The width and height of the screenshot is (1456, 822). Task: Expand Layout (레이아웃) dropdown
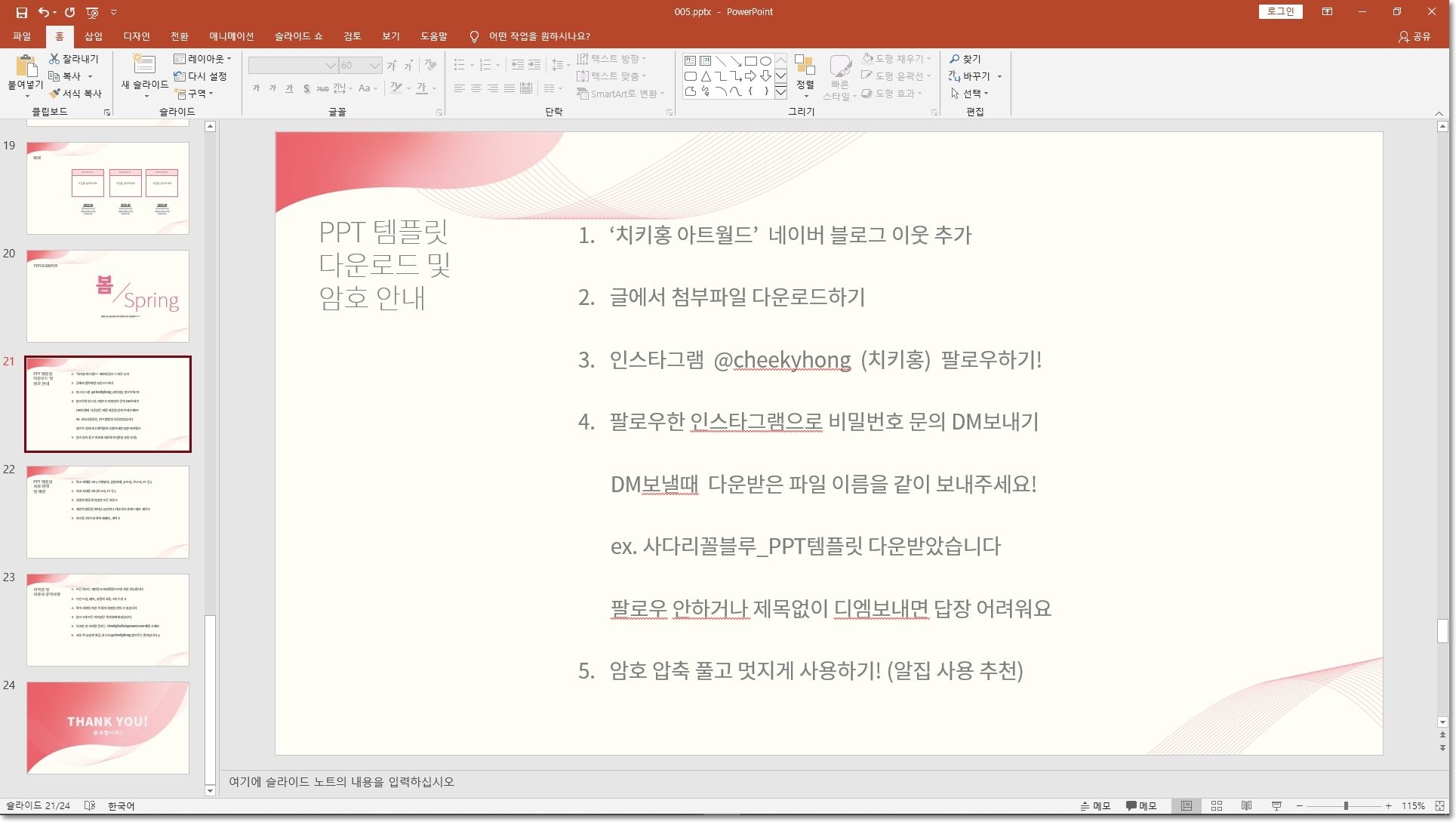click(202, 59)
